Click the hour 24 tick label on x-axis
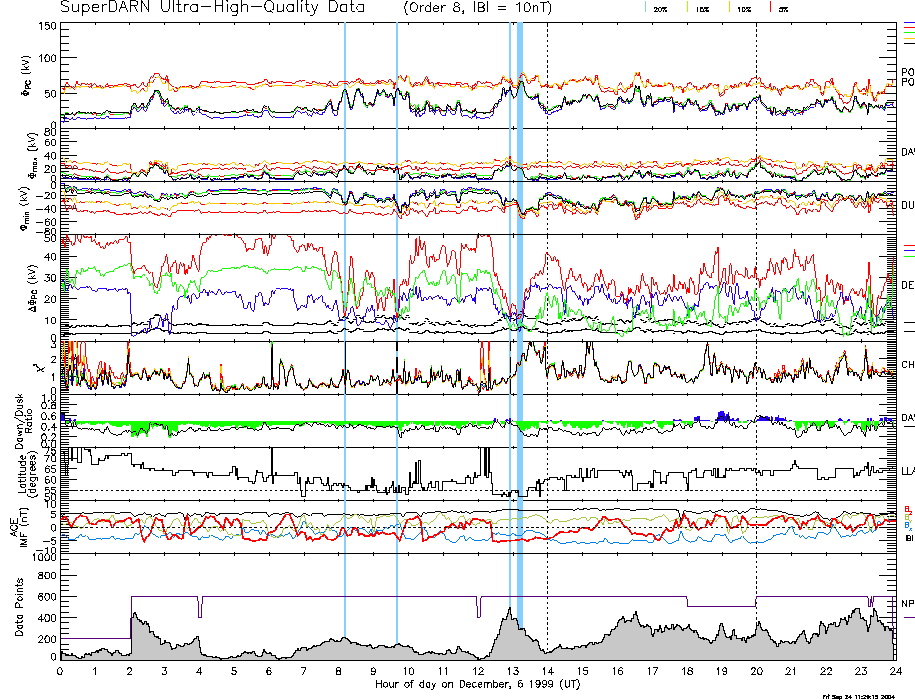This screenshot has height=700, width=915. point(895,671)
